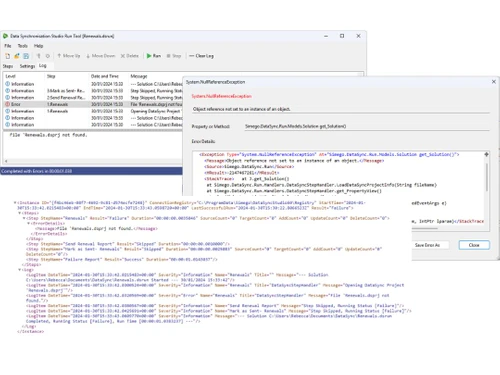The height and width of the screenshot is (375, 500).
Task: Click the information icon on the 3.Mark as Sent row
Action: point(7,91)
